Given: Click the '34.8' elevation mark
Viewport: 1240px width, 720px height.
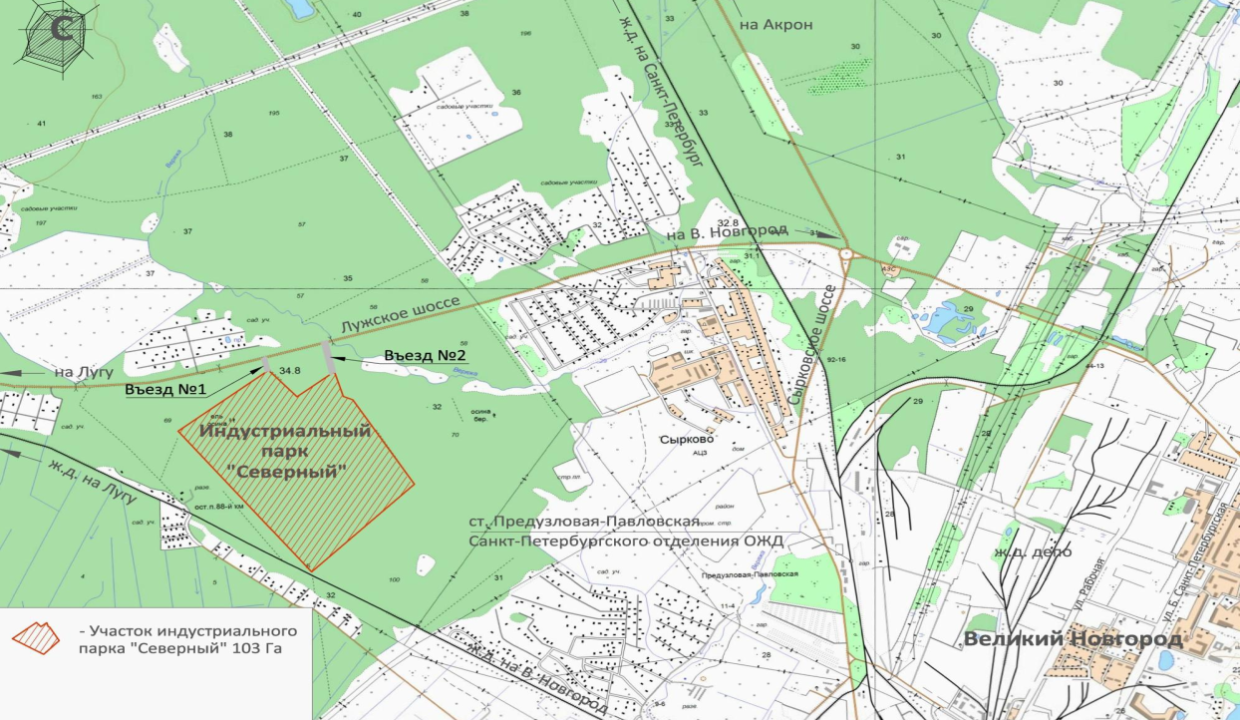Looking at the screenshot, I should click(290, 371).
